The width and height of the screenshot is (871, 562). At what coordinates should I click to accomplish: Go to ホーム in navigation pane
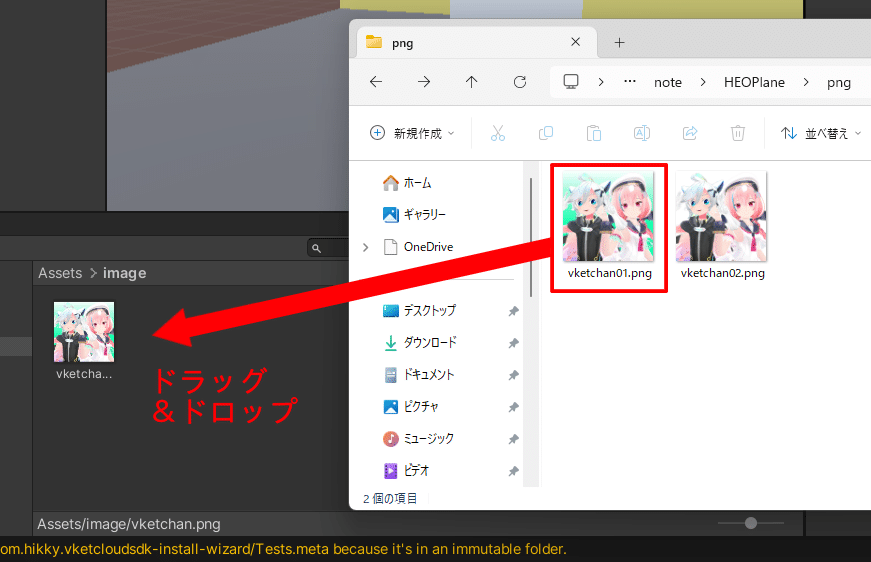[407, 183]
